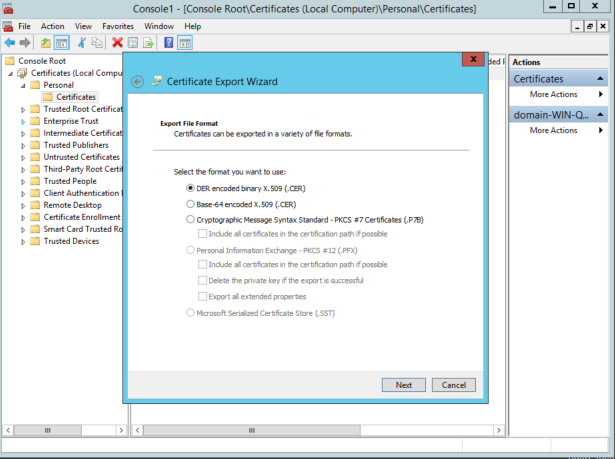This screenshot has width=615, height=459.
Task: Click details pane scroll right arrow
Action: pos(499,430)
